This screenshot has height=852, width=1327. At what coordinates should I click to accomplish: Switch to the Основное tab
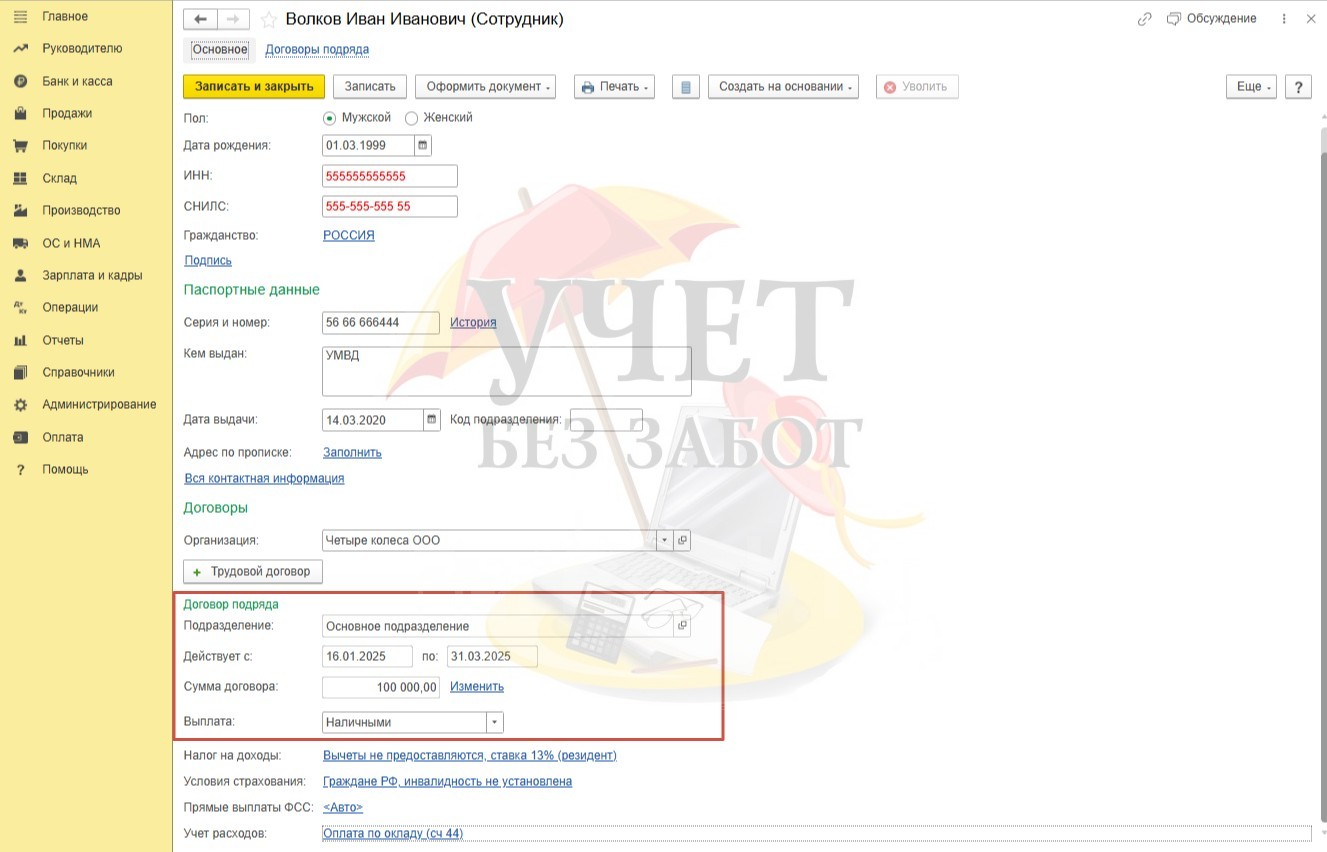point(219,49)
